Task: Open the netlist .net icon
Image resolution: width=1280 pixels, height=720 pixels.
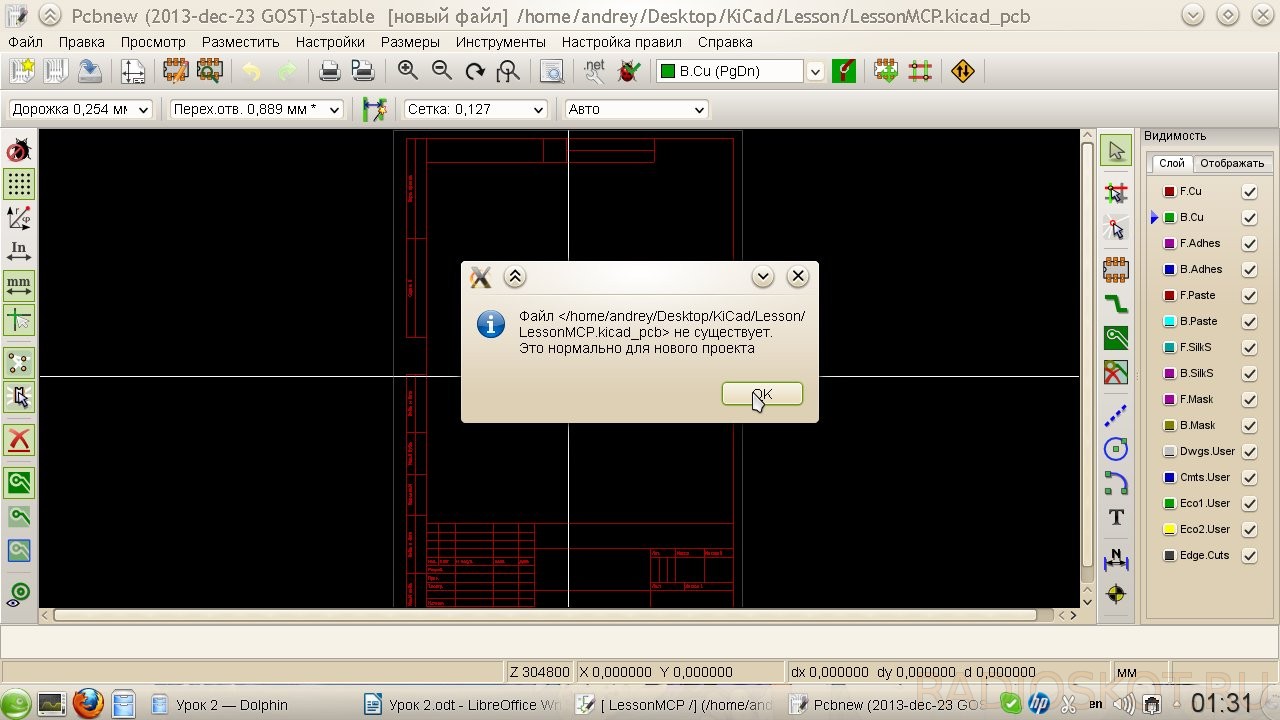Action: click(594, 70)
